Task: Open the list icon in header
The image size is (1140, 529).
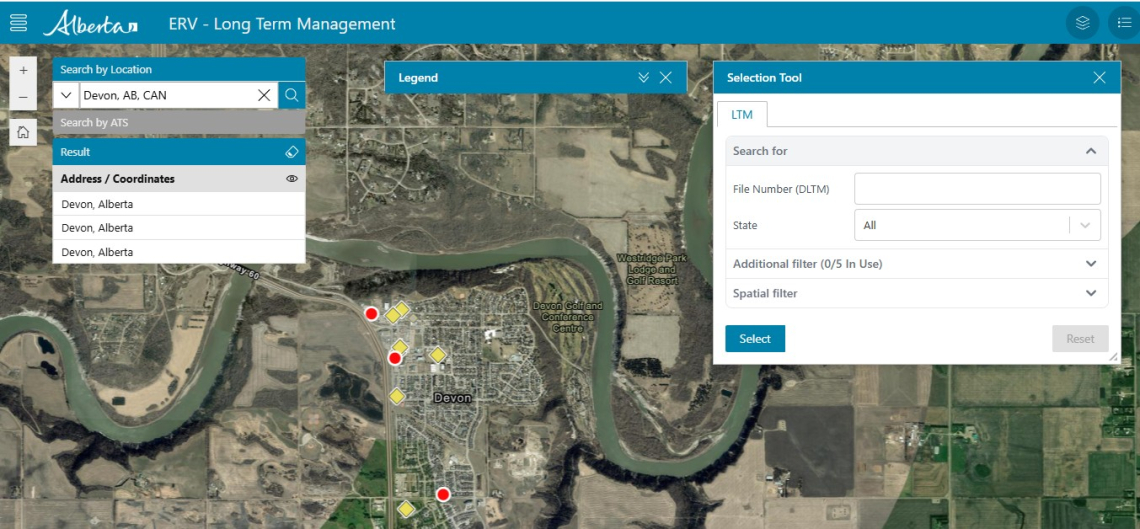Action: tap(1124, 23)
